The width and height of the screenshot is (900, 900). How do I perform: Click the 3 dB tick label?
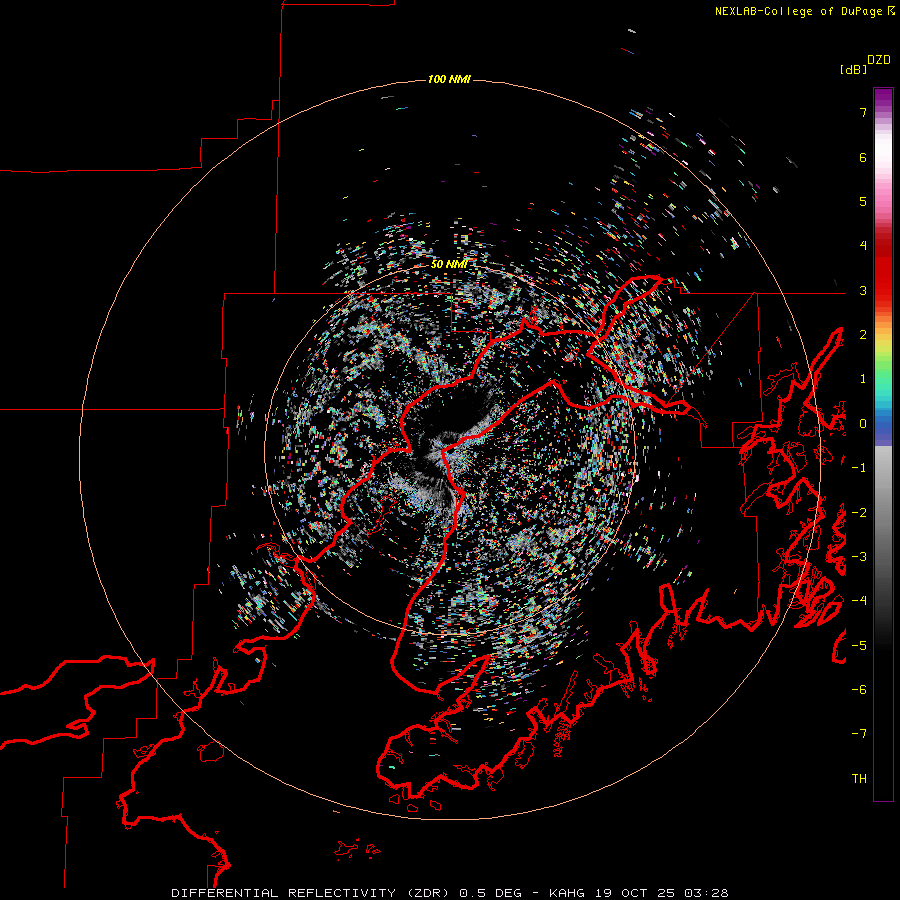pos(863,290)
